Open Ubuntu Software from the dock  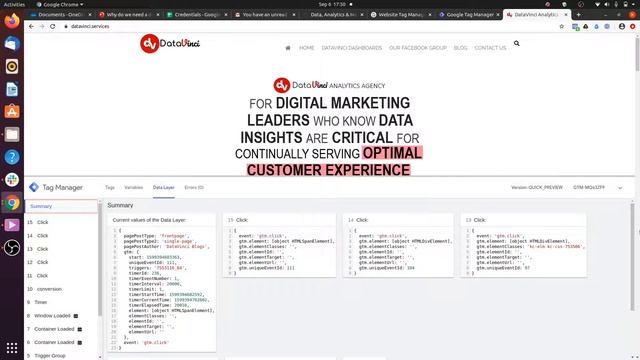(x=12, y=111)
